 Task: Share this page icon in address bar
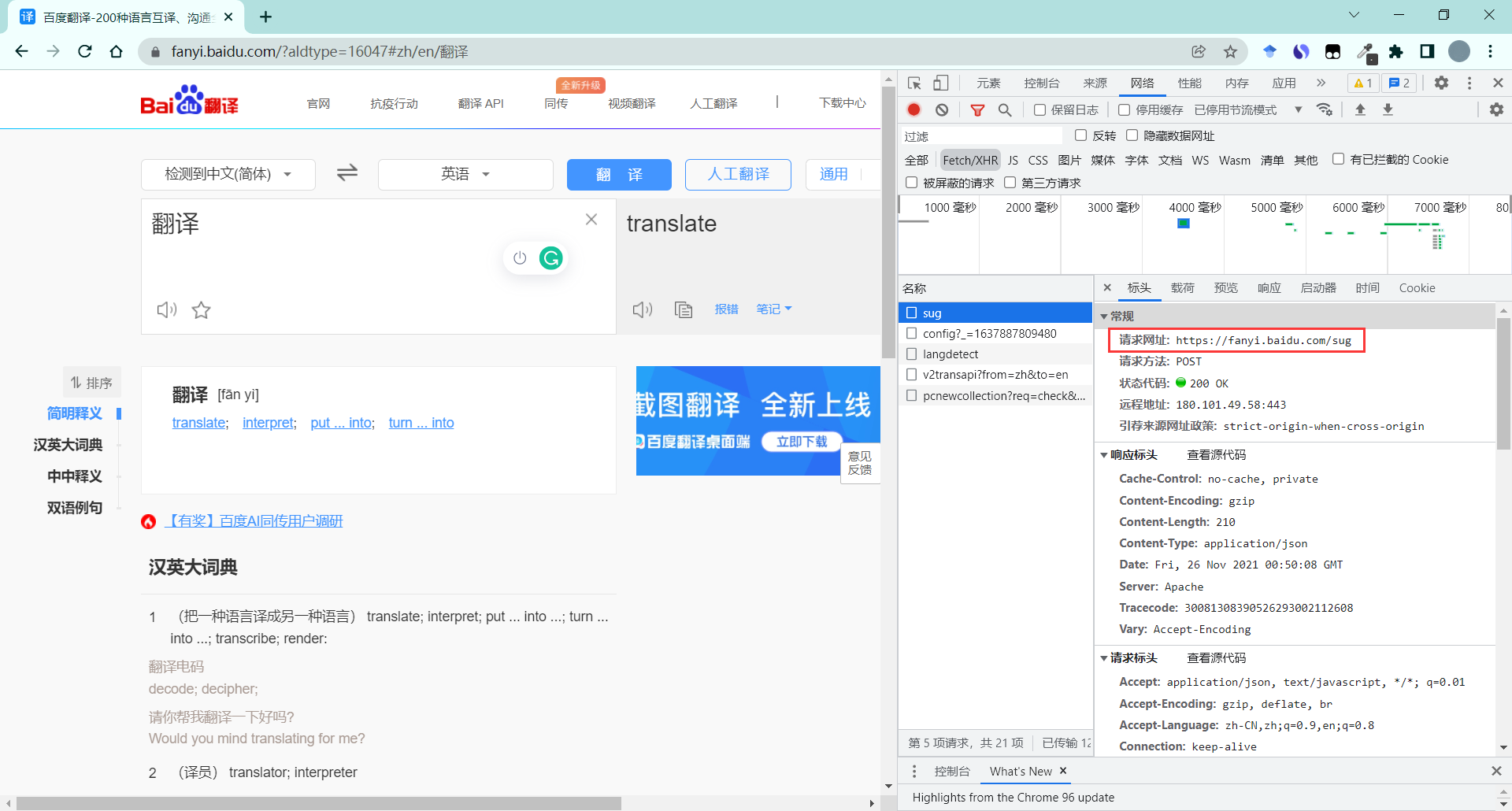(x=1199, y=52)
